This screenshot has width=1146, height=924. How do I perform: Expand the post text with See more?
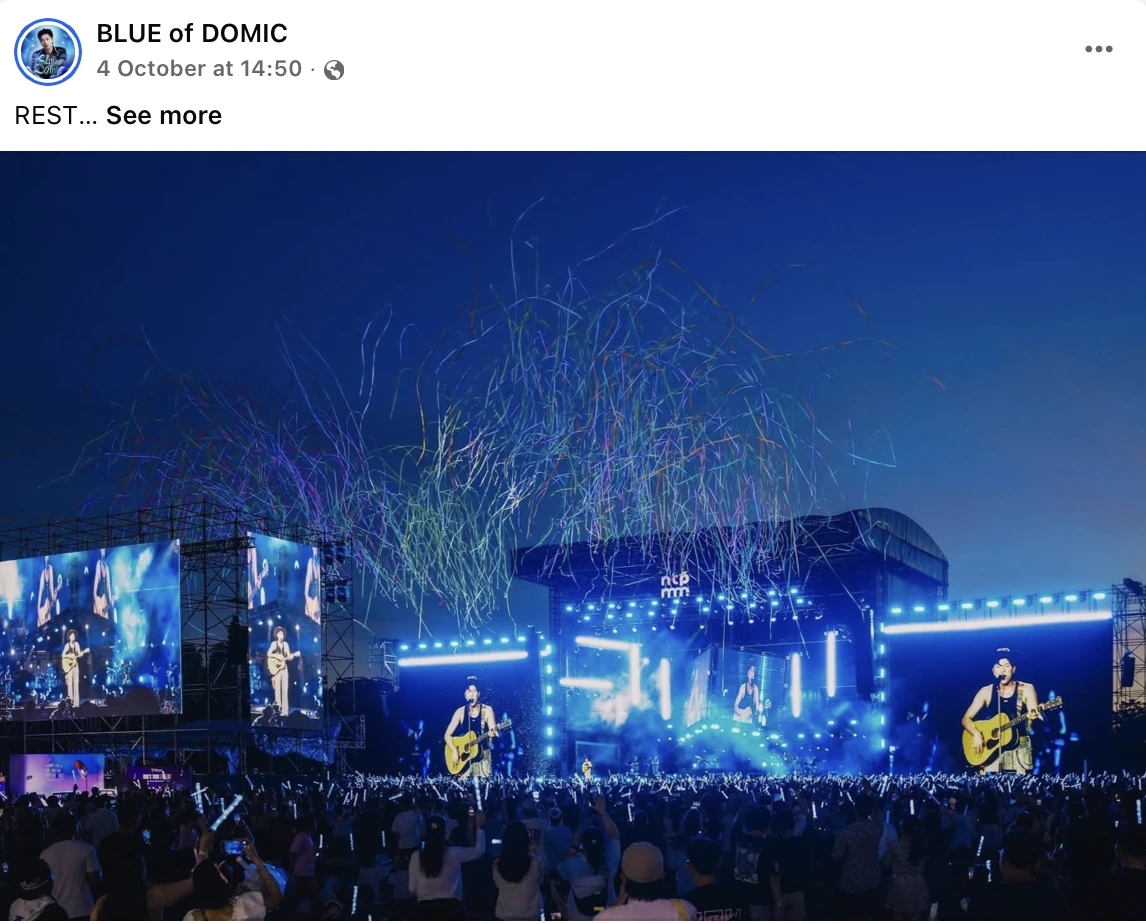click(x=164, y=116)
